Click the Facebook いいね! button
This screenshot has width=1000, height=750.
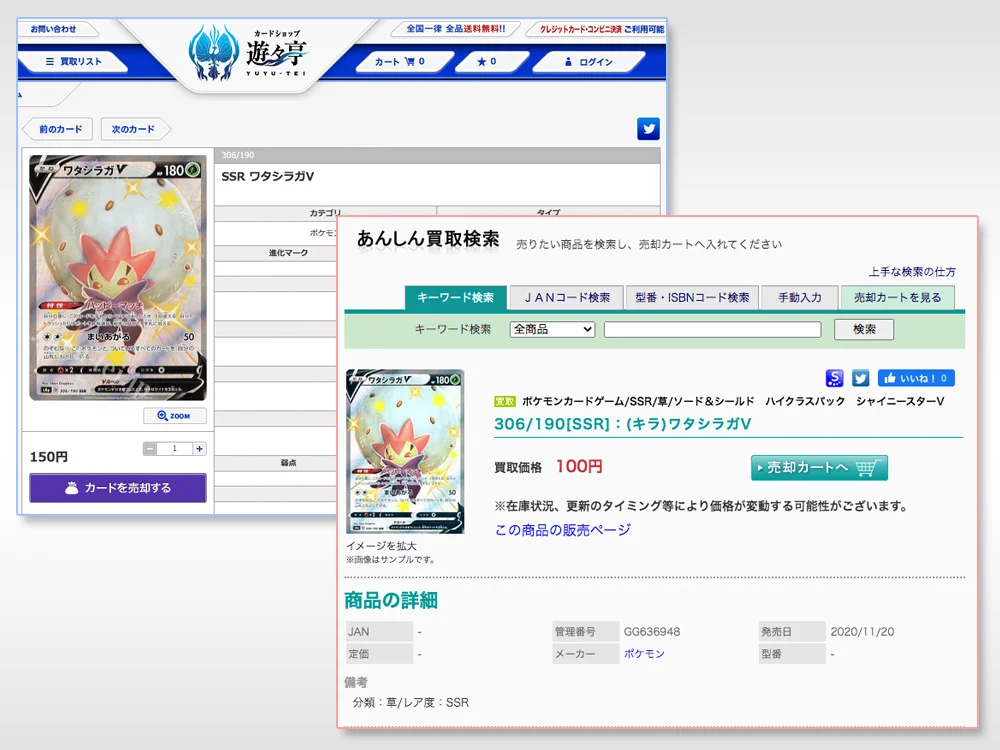tap(916, 378)
